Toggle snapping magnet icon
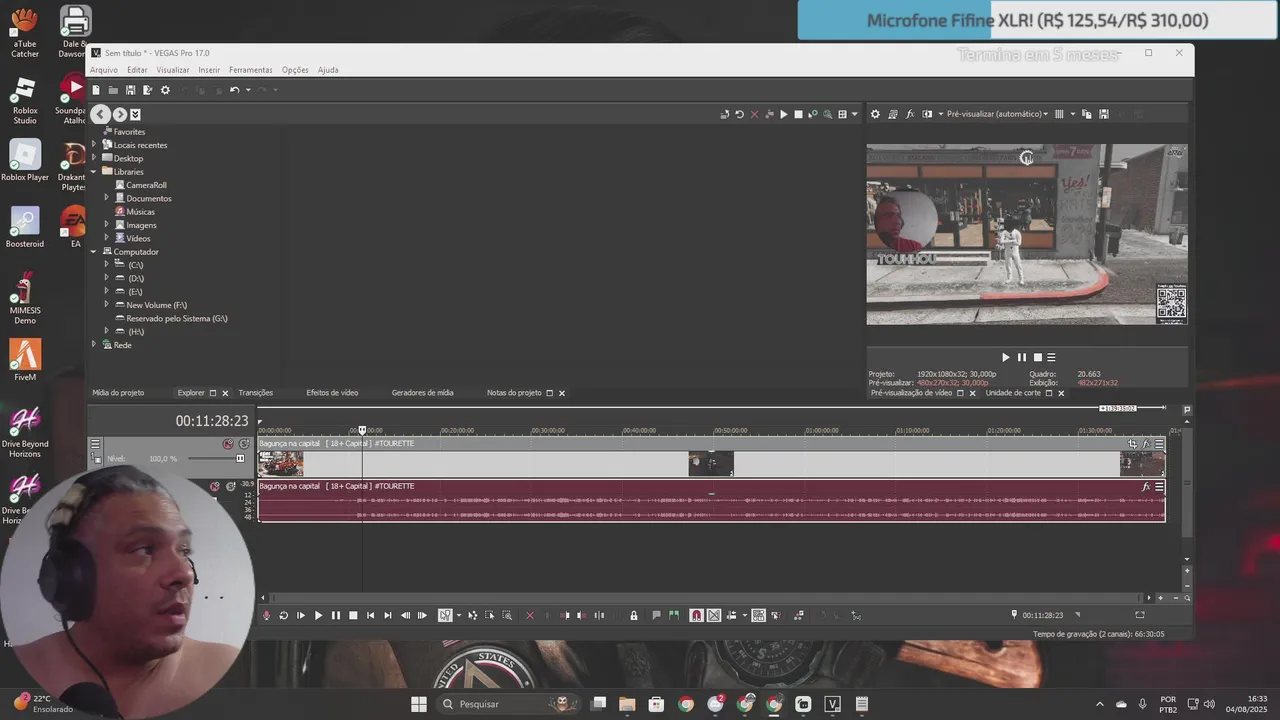This screenshot has height=720, width=1280. click(x=697, y=616)
